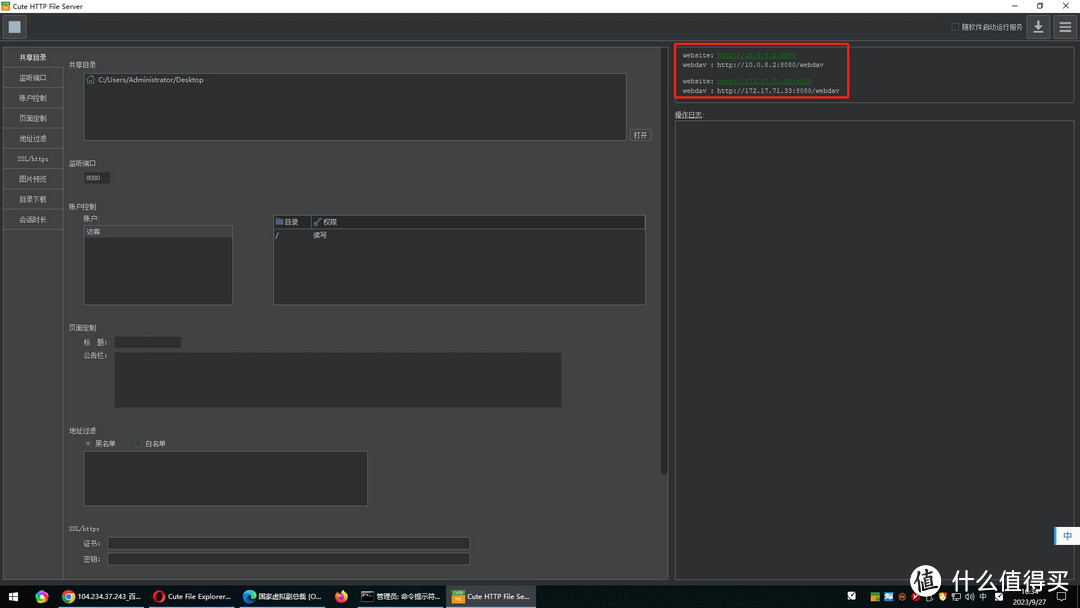
Task: Click the 8080 listening port field
Action: [x=97, y=178]
